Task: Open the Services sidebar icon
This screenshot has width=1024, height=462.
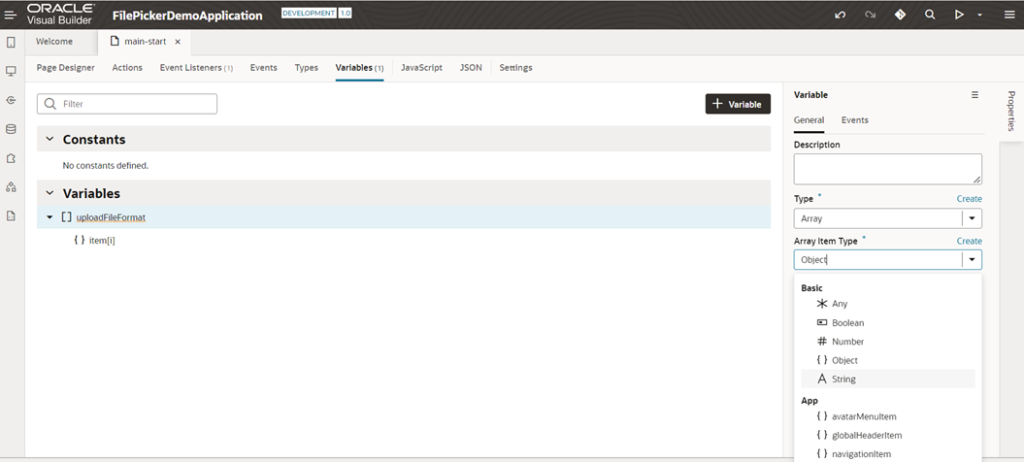Action: coord(11,100)
